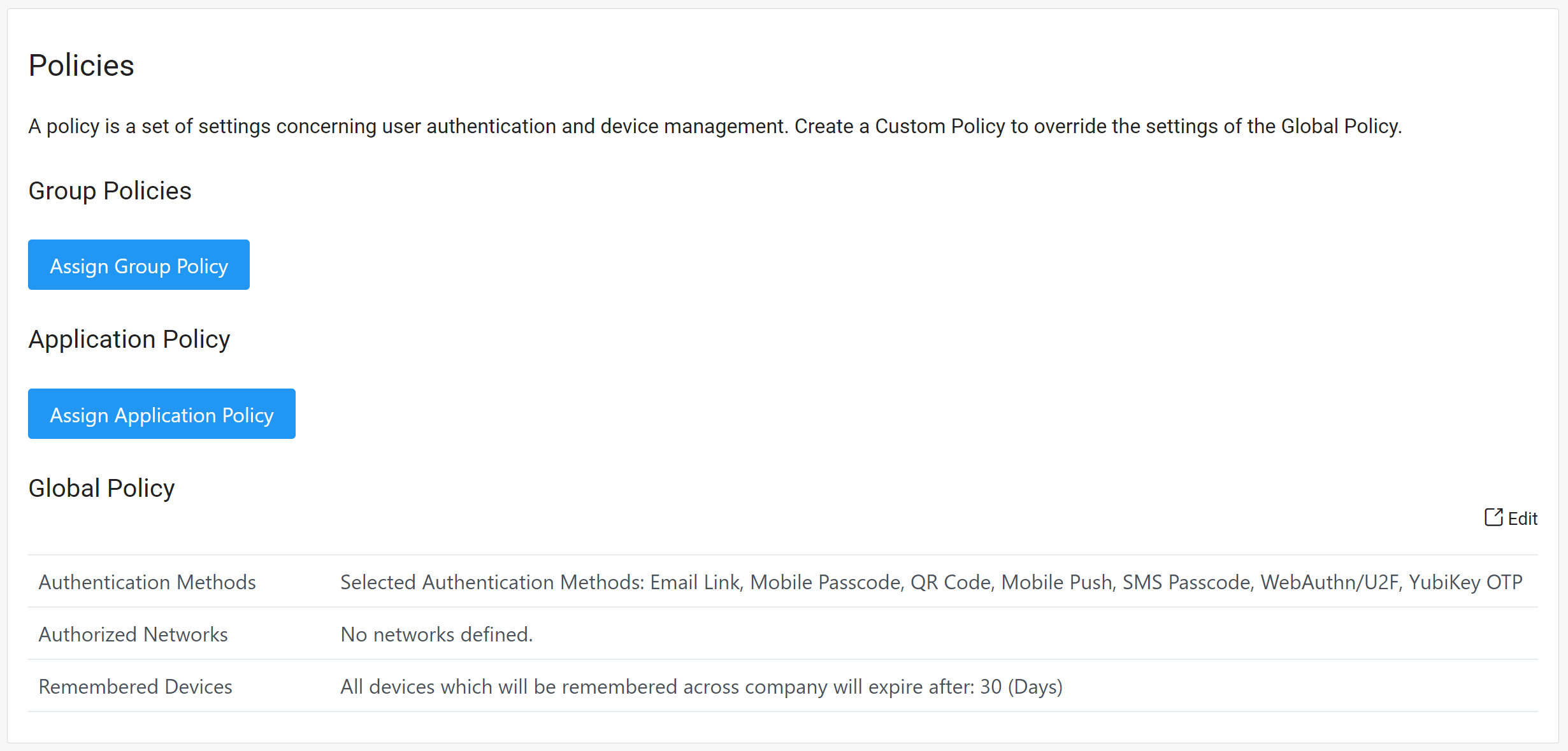Select the Authentication Methods row label
This screenshot has width=1568, height=751.
(147, 582)
